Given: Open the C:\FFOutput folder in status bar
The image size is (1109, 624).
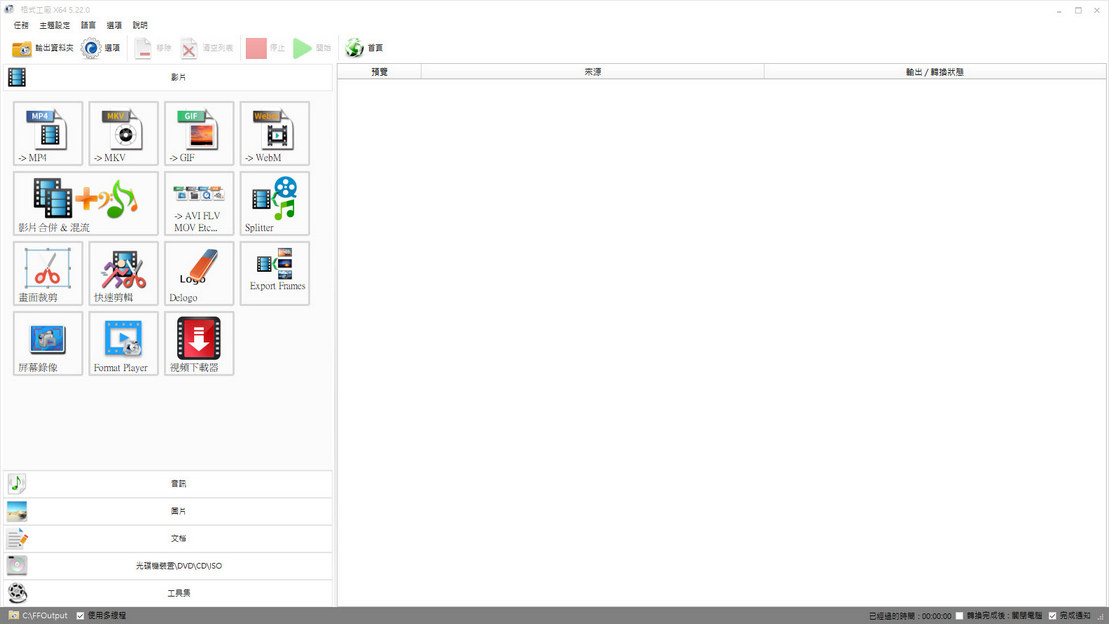Looking at the screenshot, I should (38, 616).
